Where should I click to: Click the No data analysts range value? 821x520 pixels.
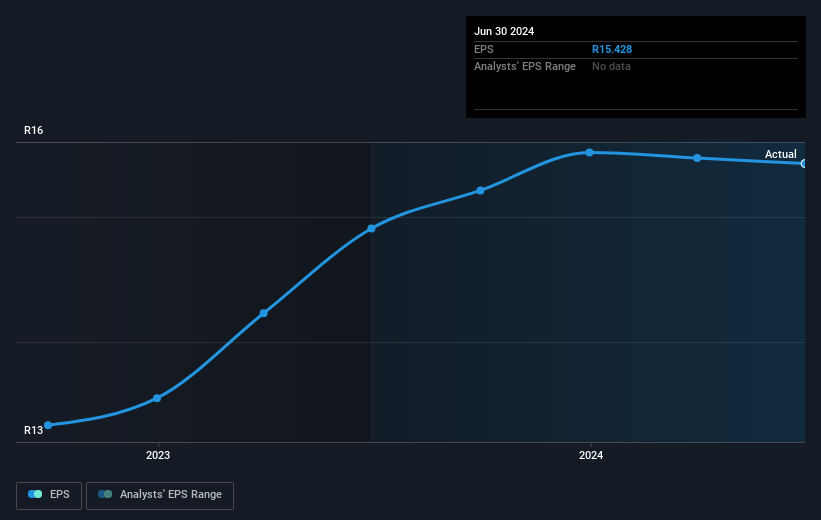611,67
